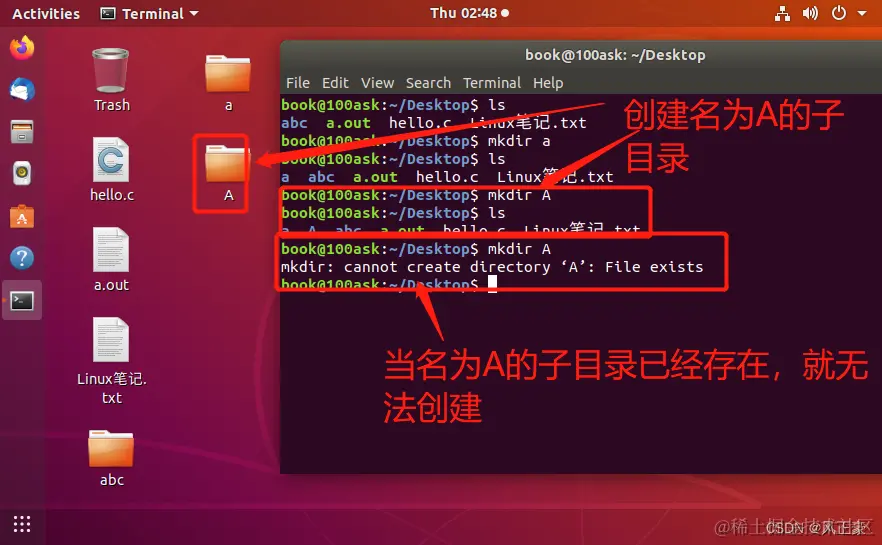Open the Files manager dock icon
Image resolution: width=882 pixels, height=545 pixels.
coord(22,132)
